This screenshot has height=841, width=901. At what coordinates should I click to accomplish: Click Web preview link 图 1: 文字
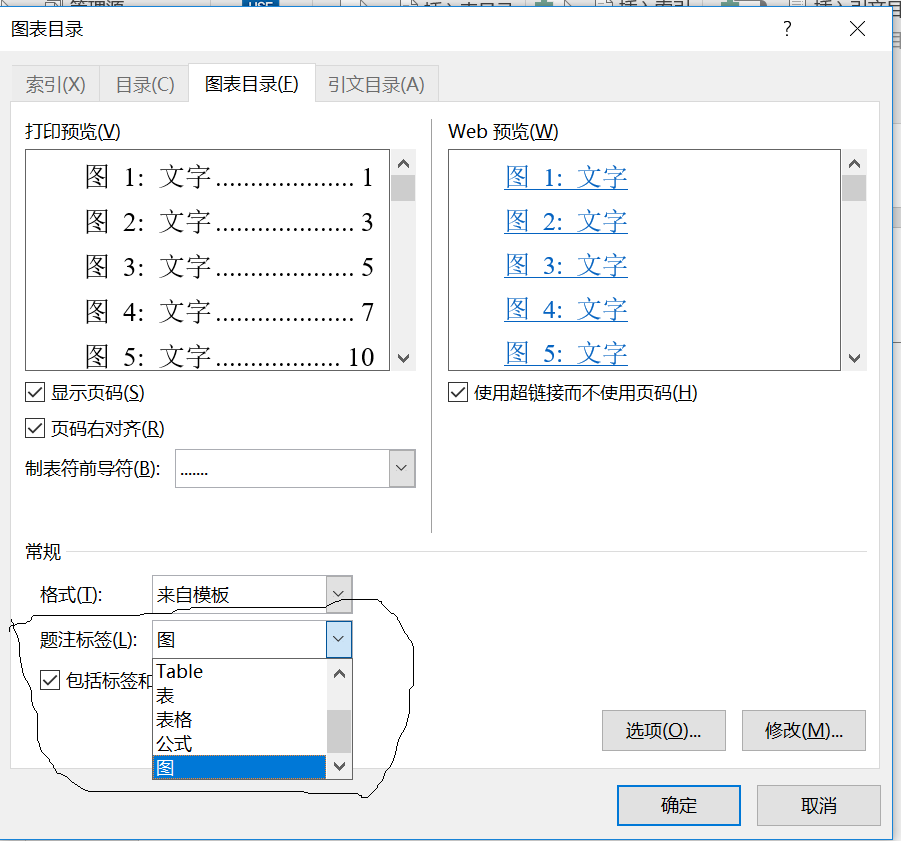point(566,177)
